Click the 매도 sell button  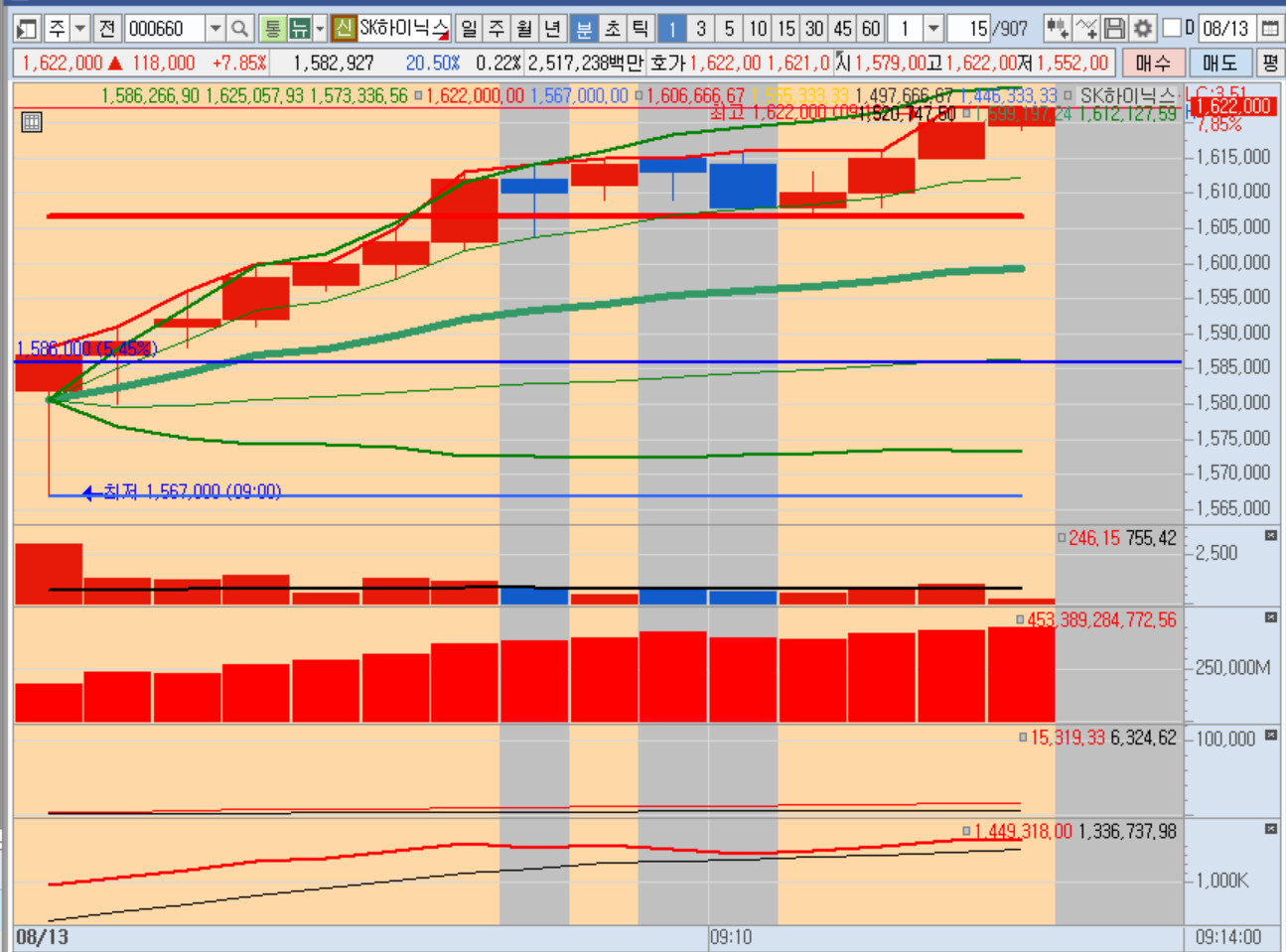(1219, 64)
